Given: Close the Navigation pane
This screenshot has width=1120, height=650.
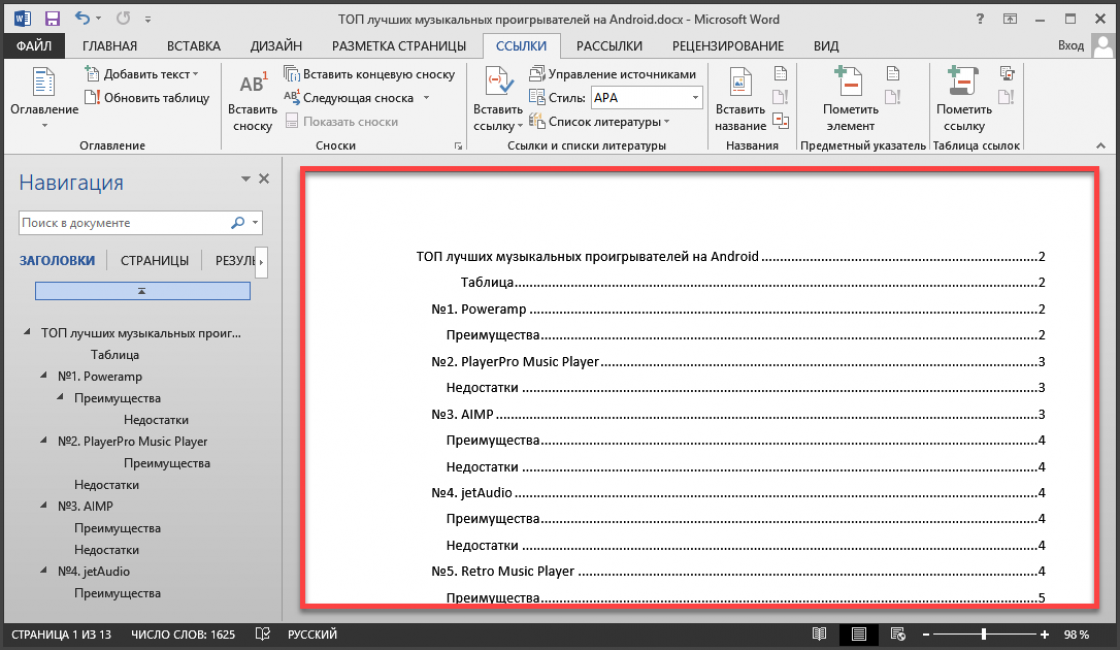Looking at the screenshot, I should (x=264, y=179).
